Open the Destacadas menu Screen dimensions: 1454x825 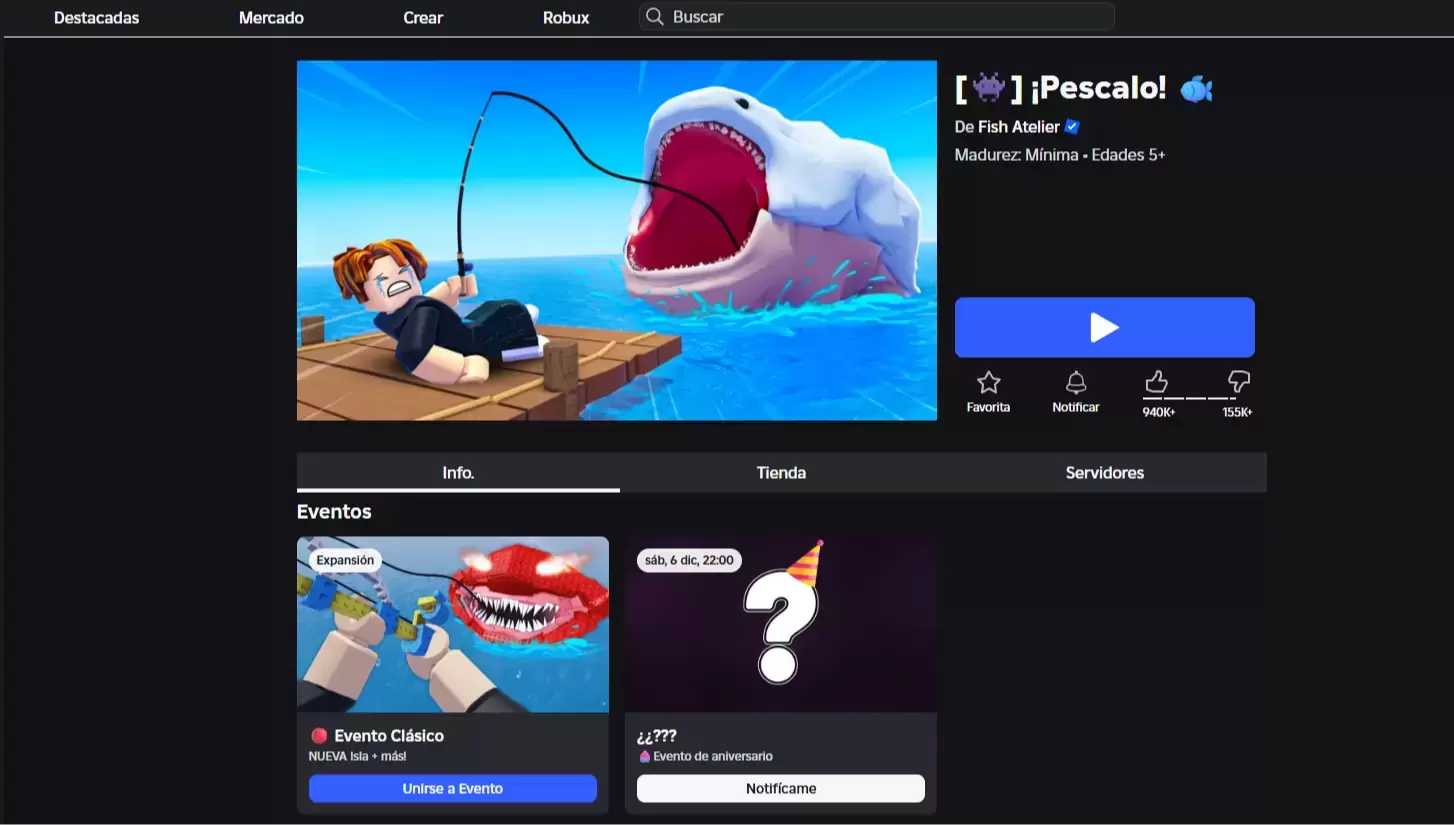click(96, 18)
